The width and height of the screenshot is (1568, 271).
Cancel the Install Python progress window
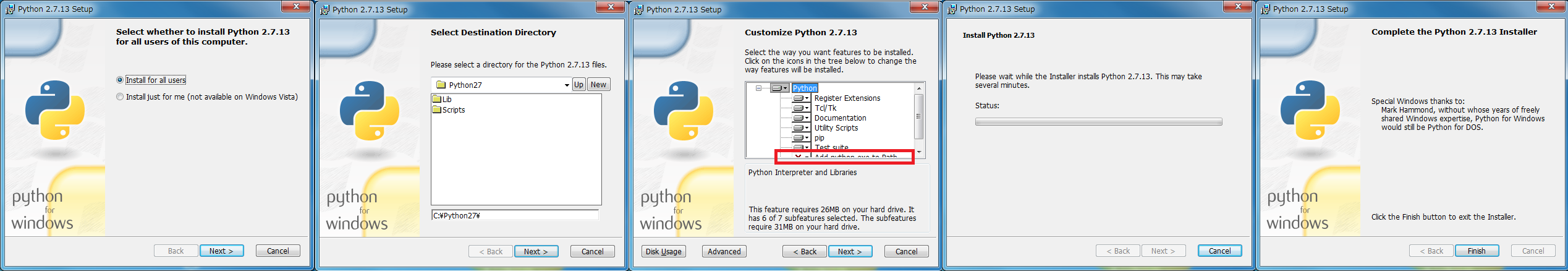point(1220,251)
